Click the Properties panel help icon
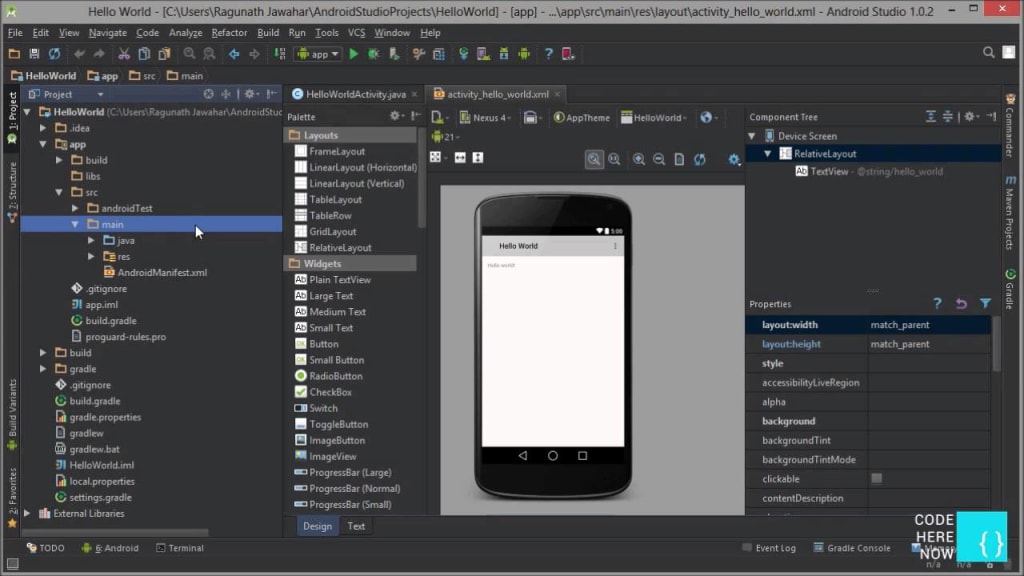The image size is (1024, 576). (x=937, y=304)
